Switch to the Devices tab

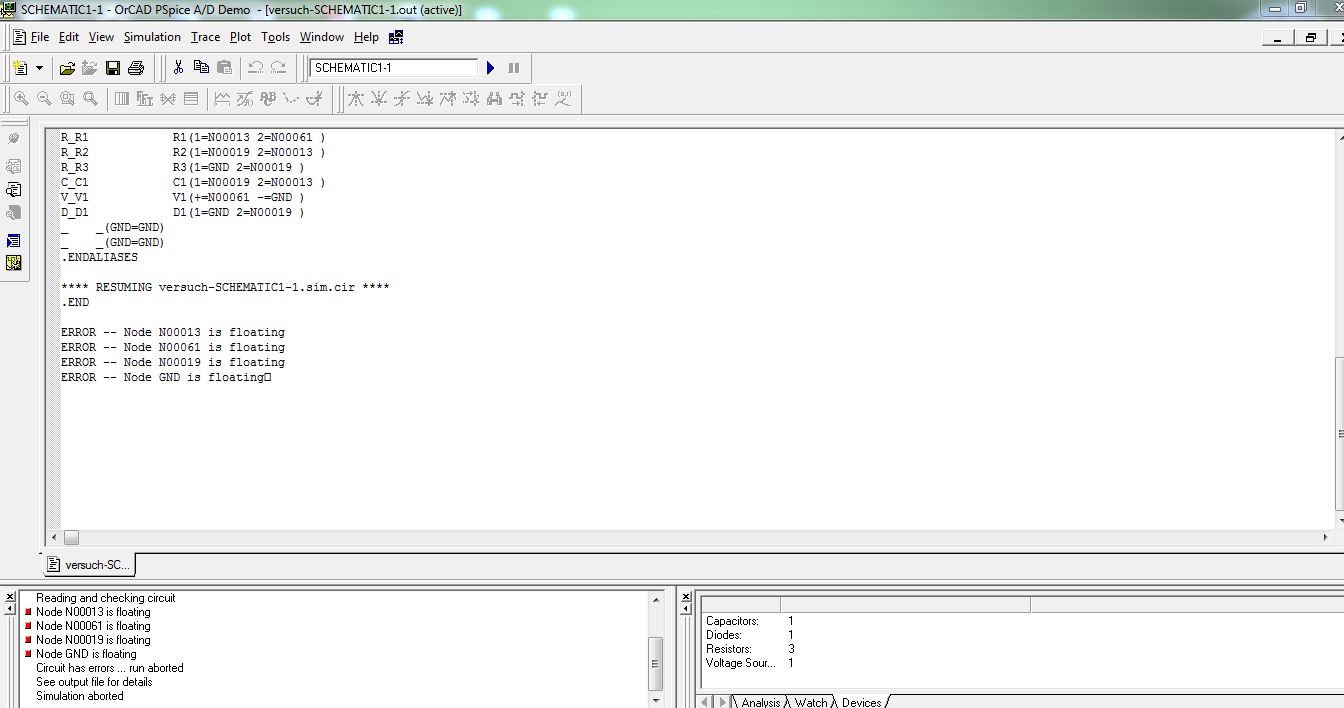point(861,702)
